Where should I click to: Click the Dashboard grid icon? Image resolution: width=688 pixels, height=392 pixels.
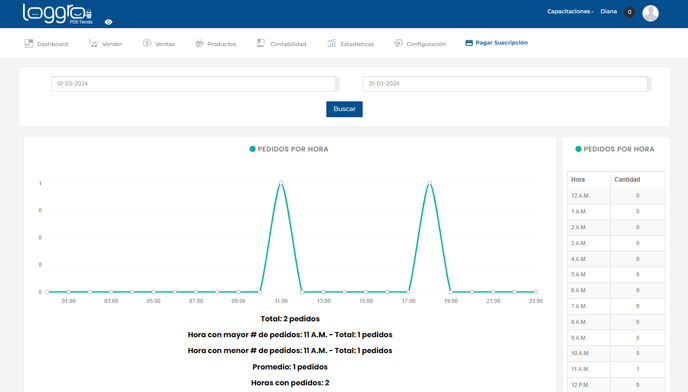[29, 43]
